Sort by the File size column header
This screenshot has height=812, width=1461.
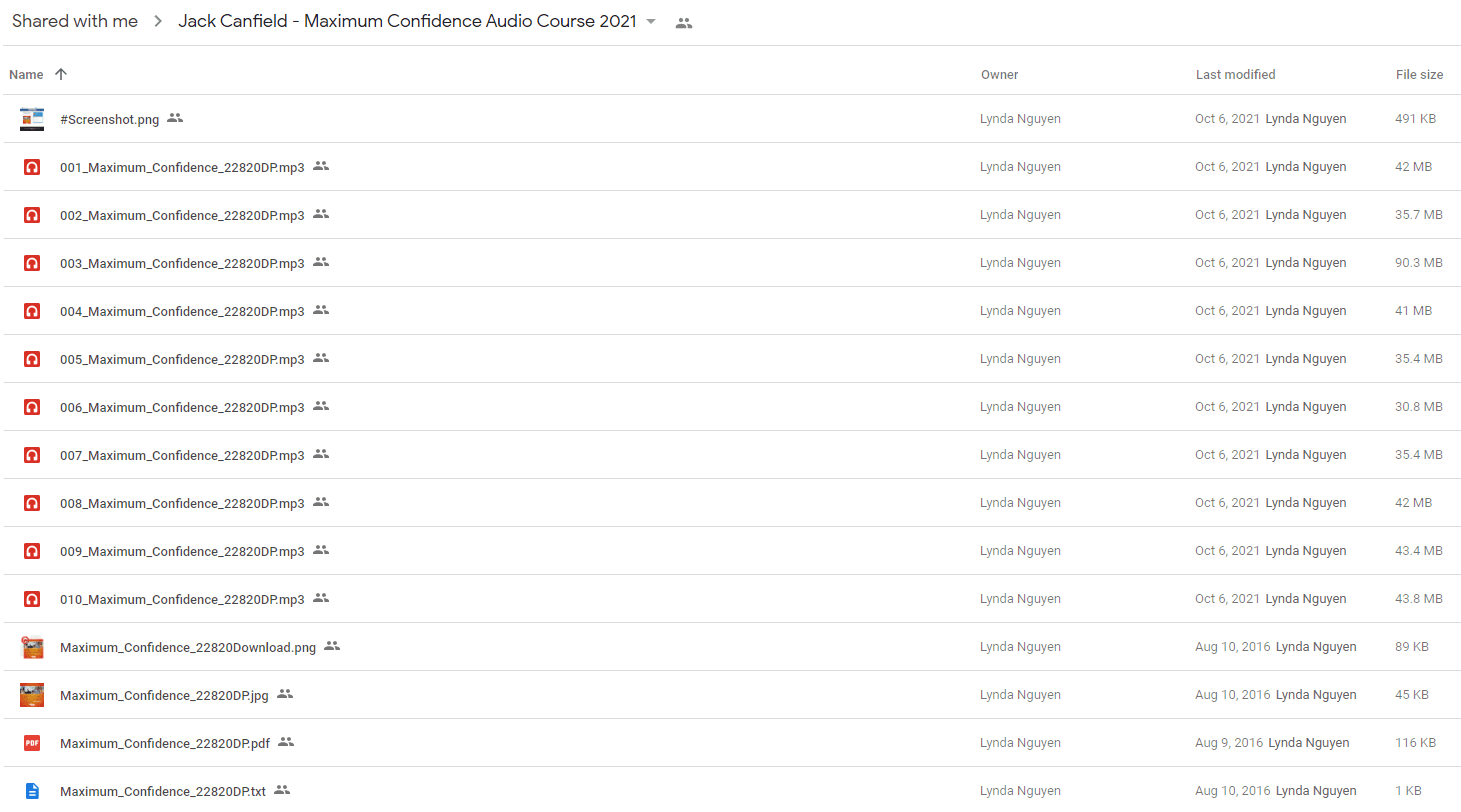pyautogui.click(x=1419, y=75)
